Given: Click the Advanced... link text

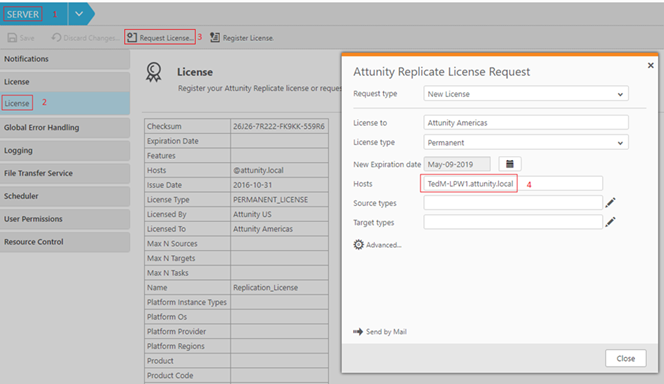Looking at the screenshot, I should pos(384,245).
